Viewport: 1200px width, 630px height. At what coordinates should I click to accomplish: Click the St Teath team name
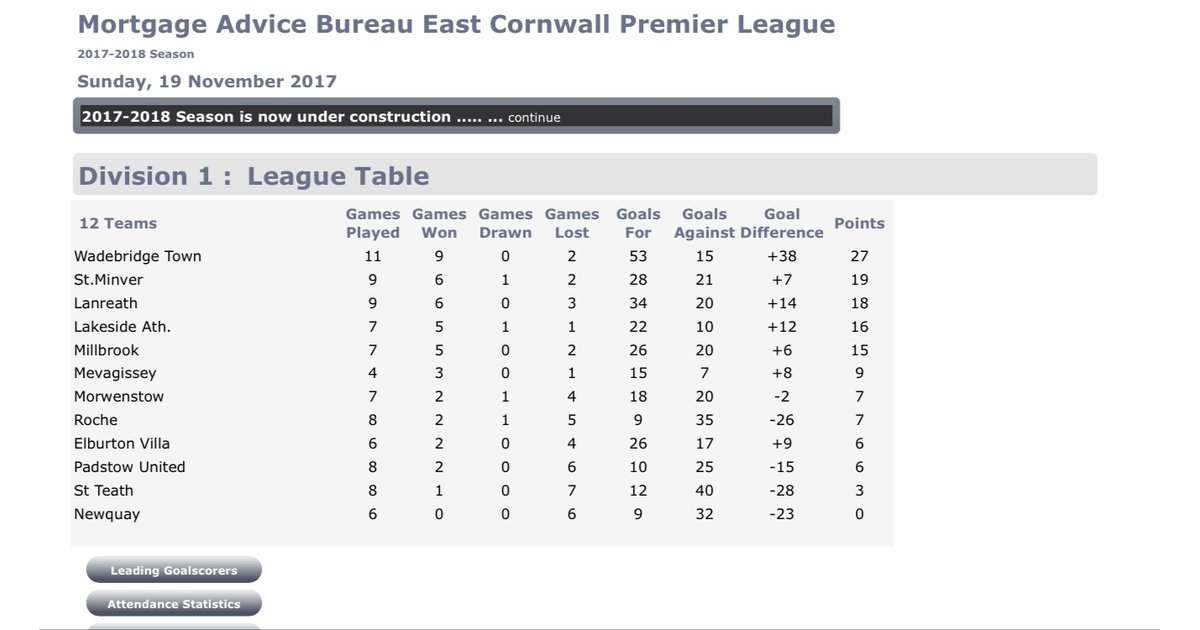tap(104, 490)
